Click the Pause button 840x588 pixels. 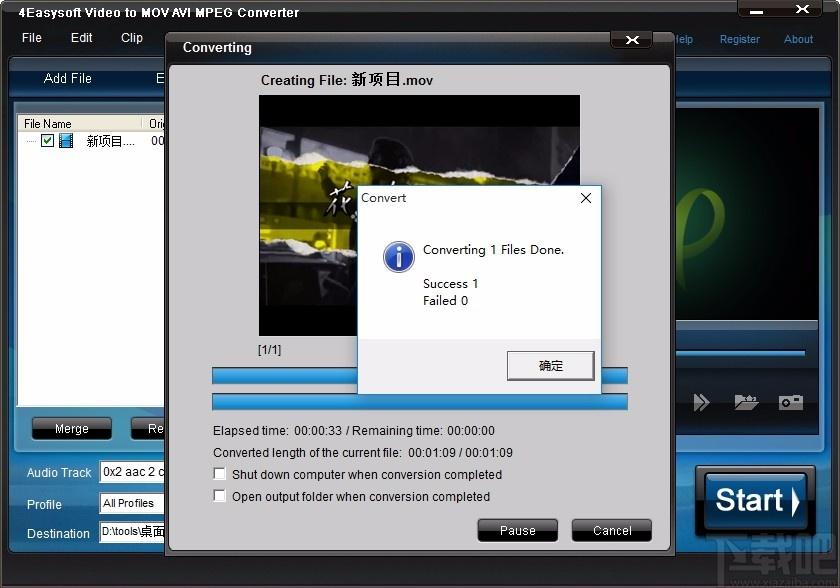[x=518, y=530]
